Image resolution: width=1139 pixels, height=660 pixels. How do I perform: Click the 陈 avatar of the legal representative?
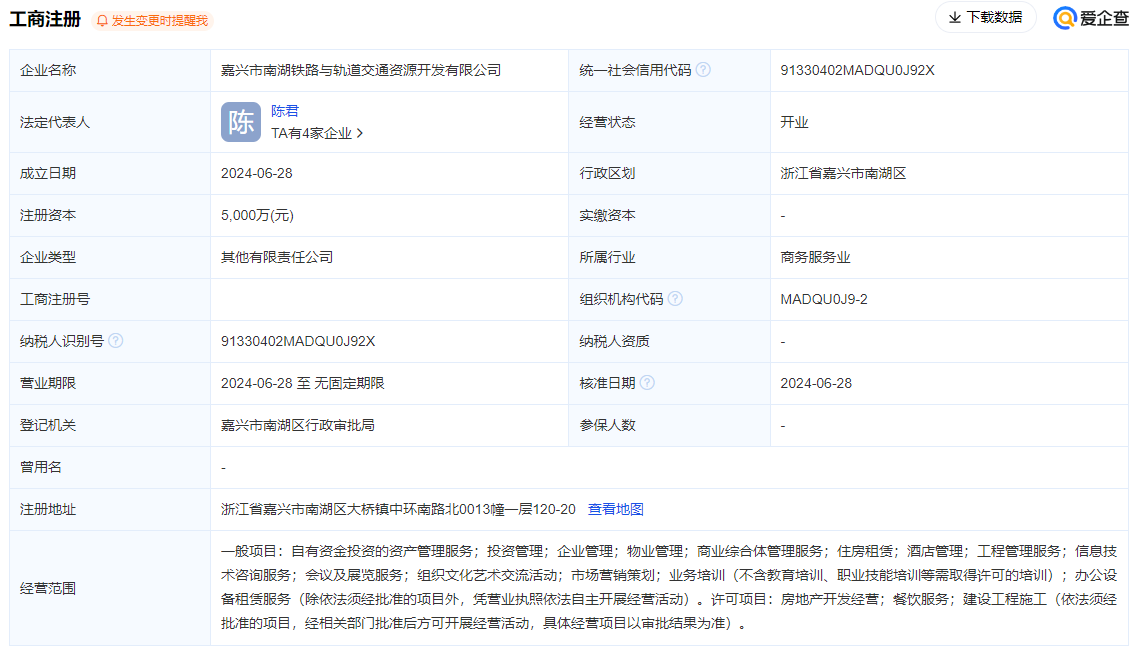(241, 121)
